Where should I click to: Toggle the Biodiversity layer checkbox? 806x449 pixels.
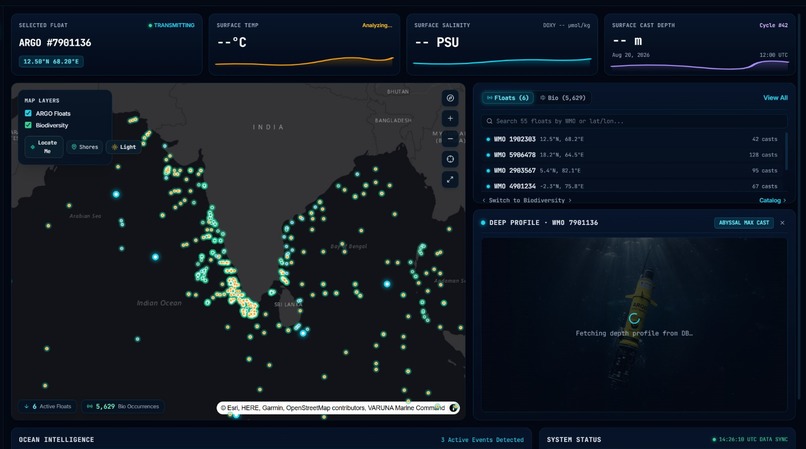coord(28,125)
